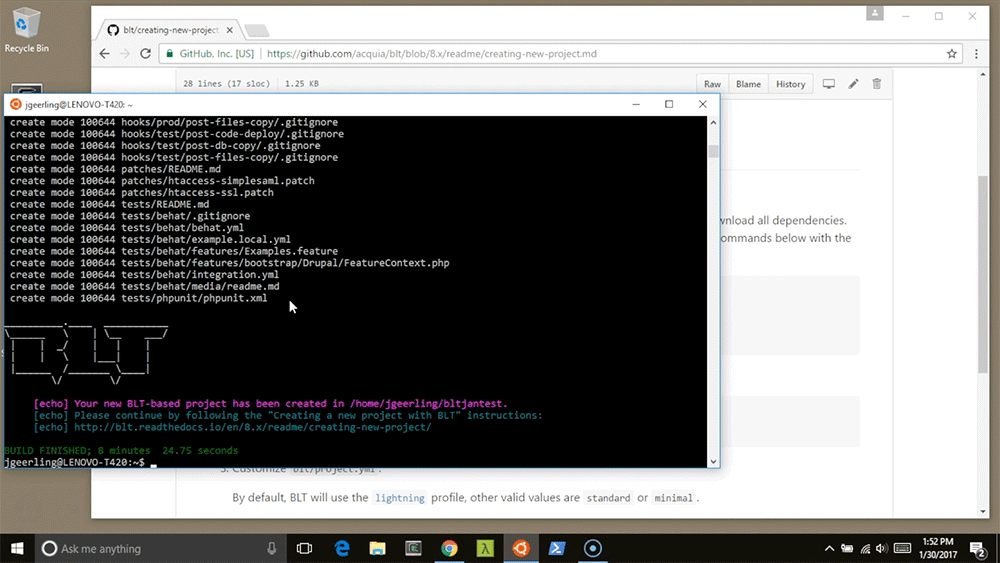Open the Raw view of the file
The height and width of the screenshot is (563, 1000).
[712, 84]
